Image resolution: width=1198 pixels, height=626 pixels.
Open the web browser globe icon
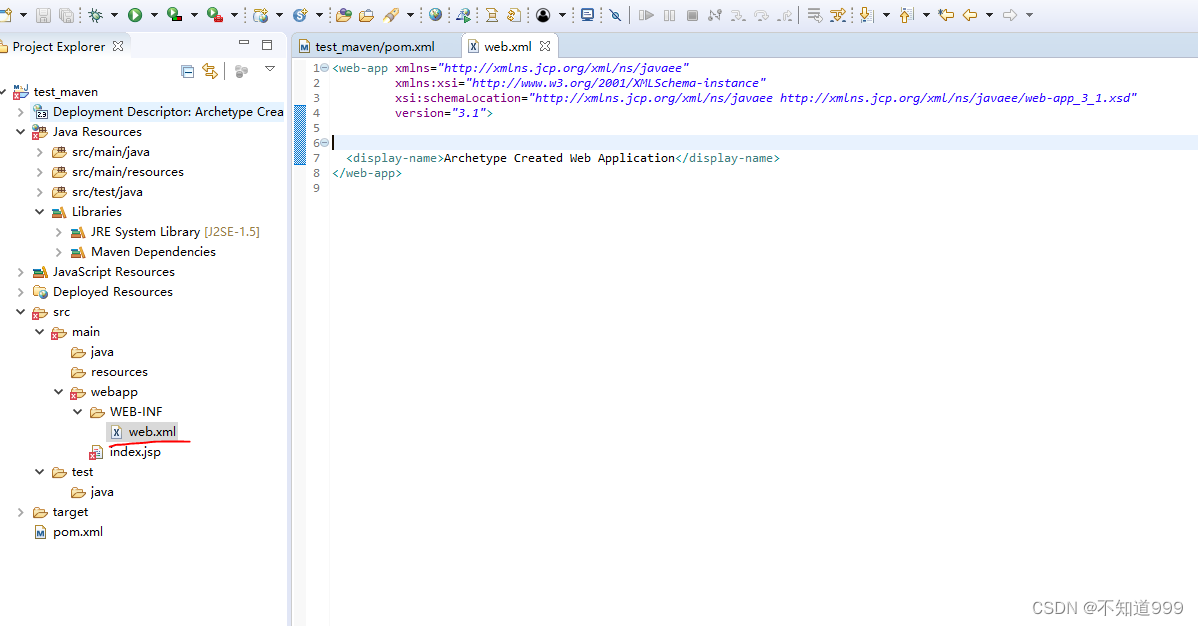click(435, 15)
